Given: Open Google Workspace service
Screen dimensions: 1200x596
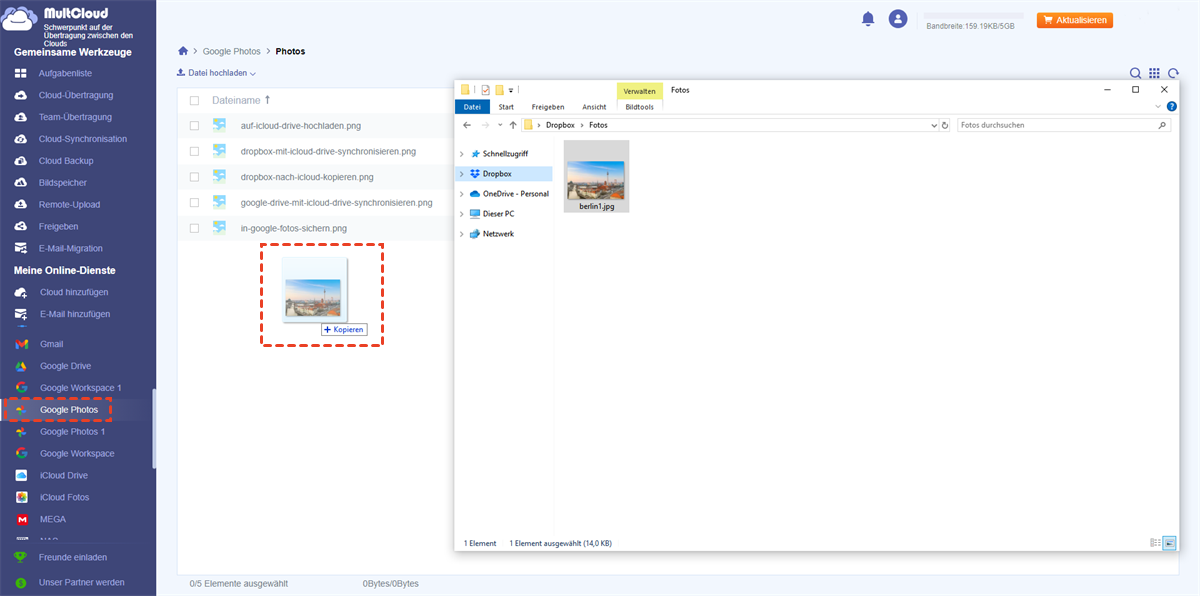Looking at the screenshot, I should [x=77, y=453].
